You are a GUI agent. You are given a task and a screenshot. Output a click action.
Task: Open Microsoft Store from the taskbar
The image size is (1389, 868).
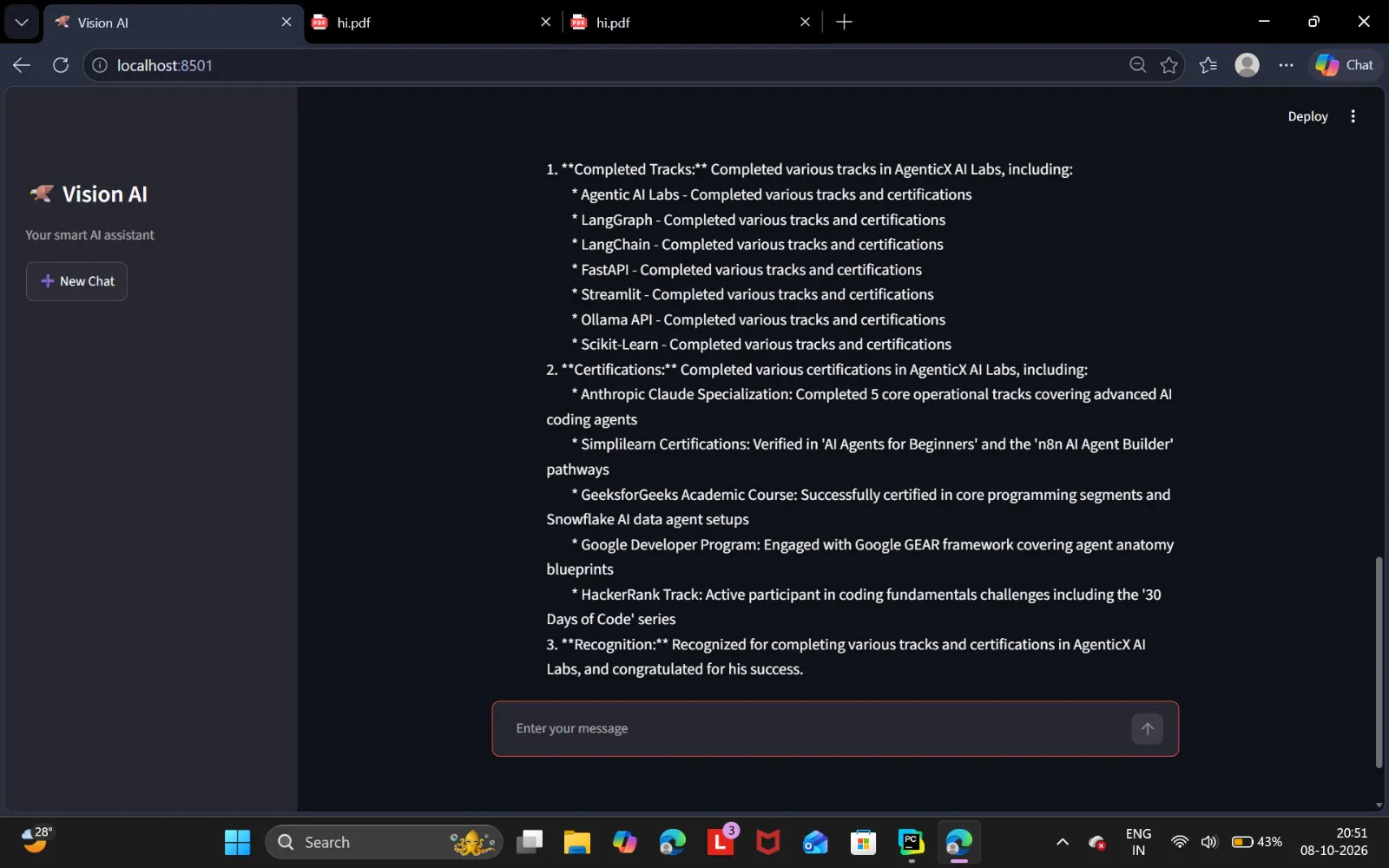863,842
